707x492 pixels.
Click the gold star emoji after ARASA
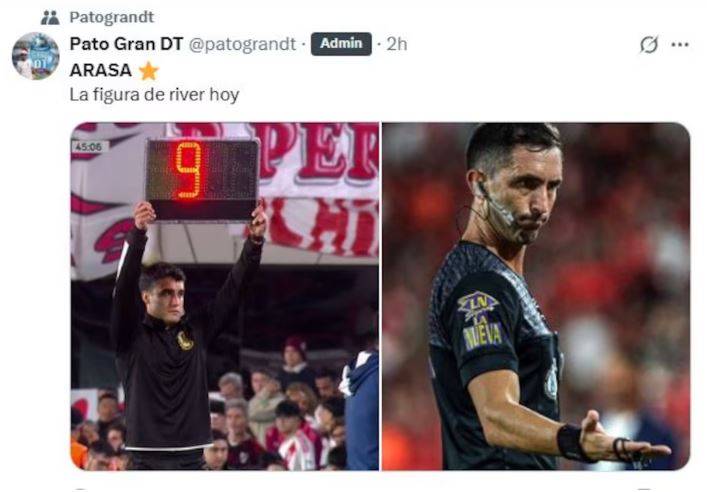(x=149, y=71)
